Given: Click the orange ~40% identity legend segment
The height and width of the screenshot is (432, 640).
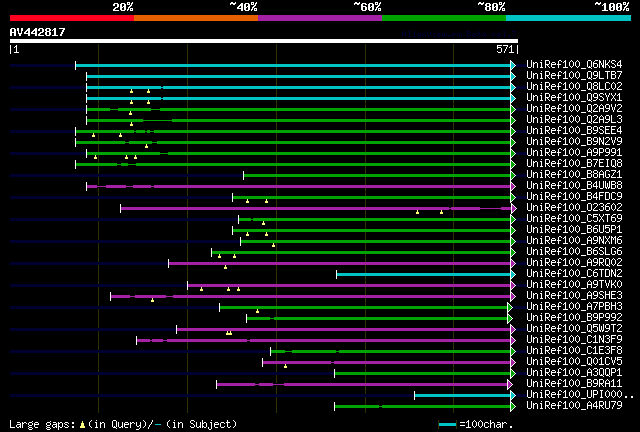Looking at the screenshot, I should pos(196,18).
